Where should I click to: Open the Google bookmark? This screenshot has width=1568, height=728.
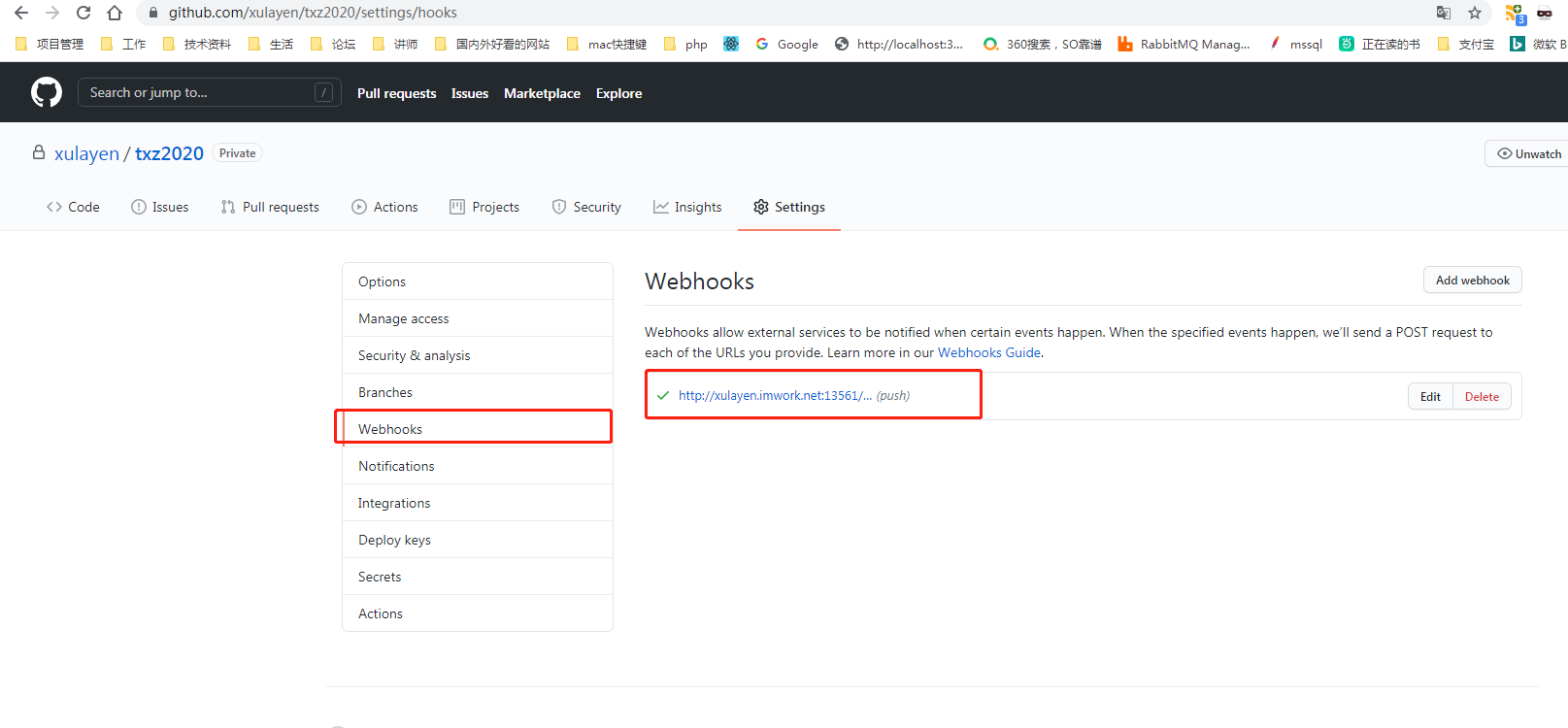pyautogui.click(x=787, y=44)
